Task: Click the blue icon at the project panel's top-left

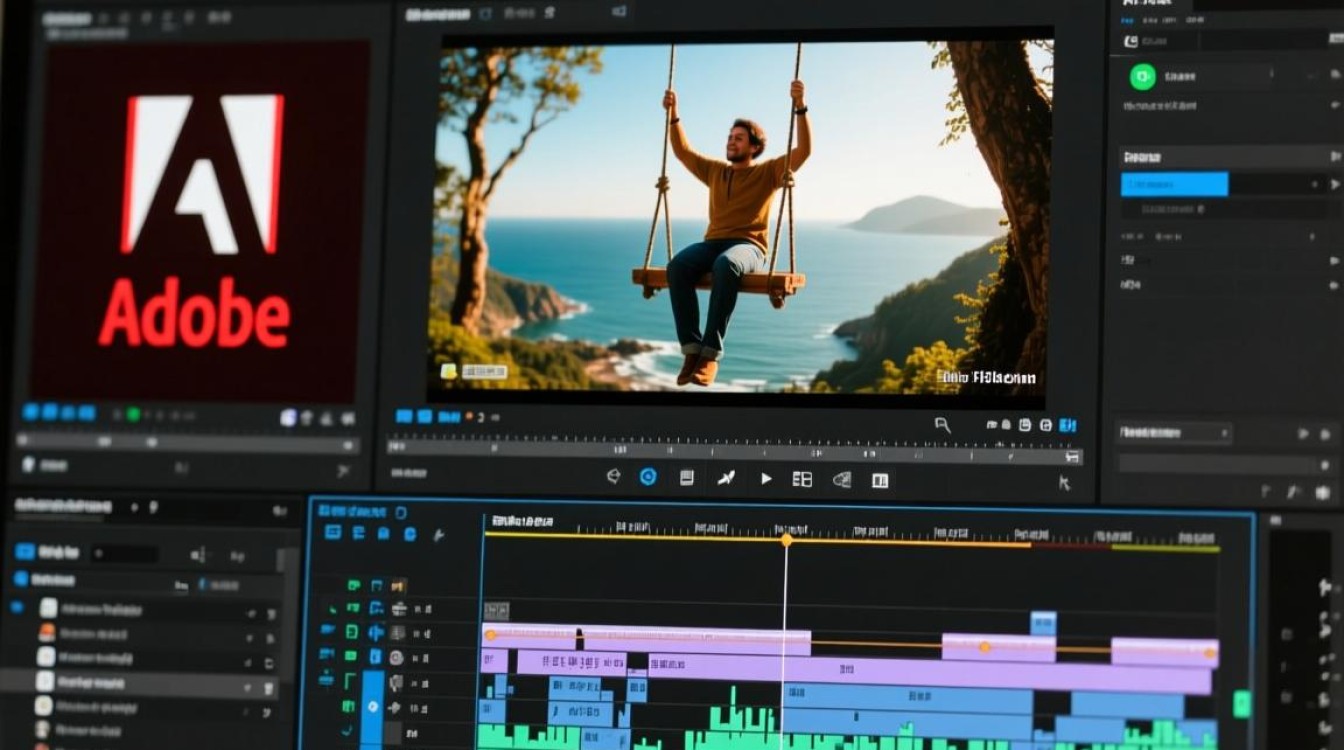Action: click(x=25, y=552)
